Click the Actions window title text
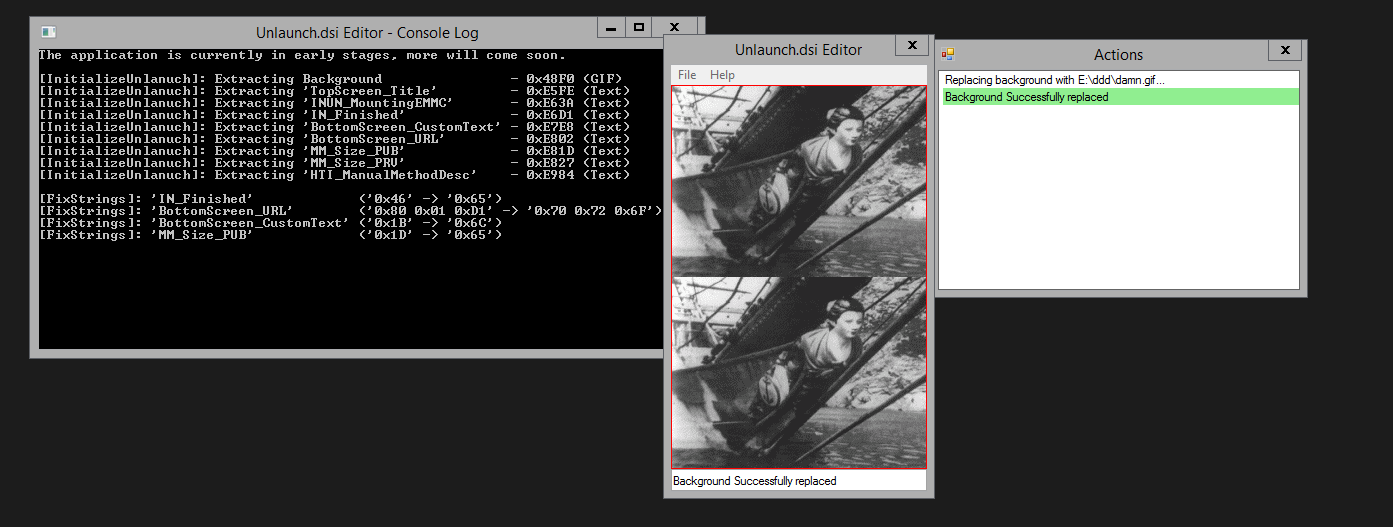Image resolution: width=1393 pixels, height=527 pixels. (x=1118, y=55)
